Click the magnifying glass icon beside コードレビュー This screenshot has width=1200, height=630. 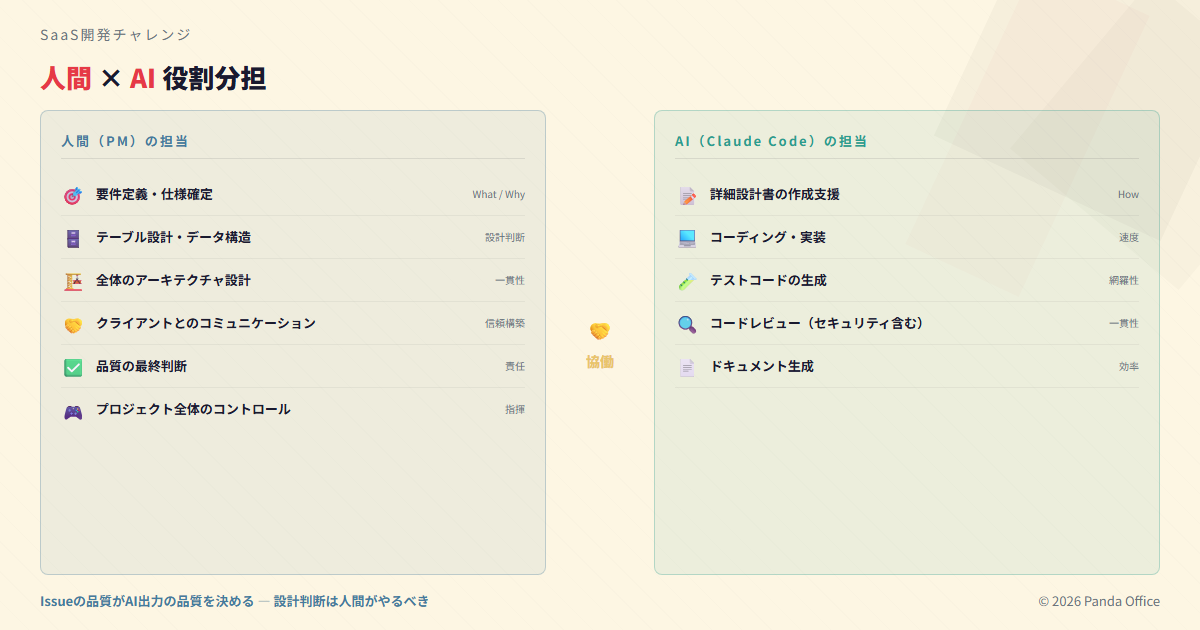(687, 325)
